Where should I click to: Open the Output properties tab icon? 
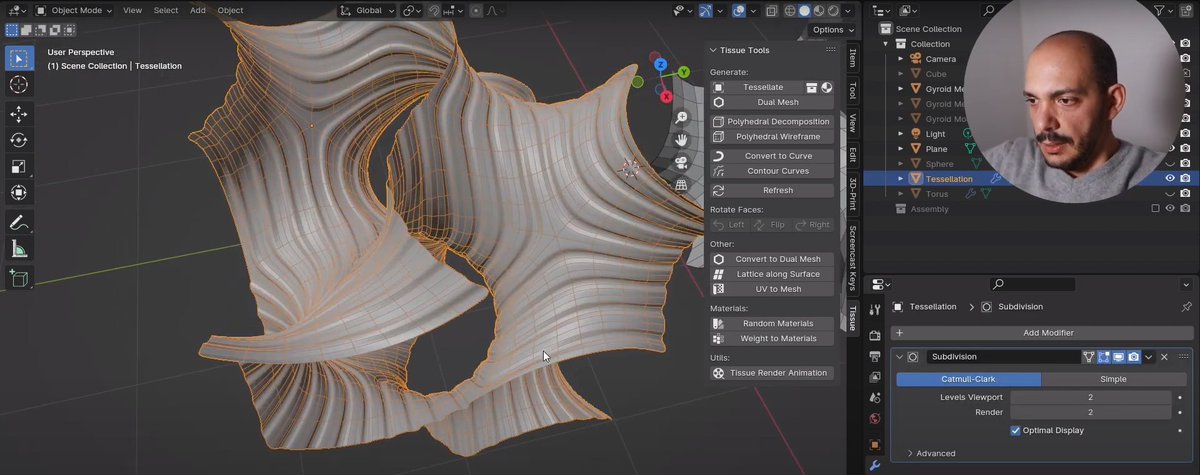875,356
